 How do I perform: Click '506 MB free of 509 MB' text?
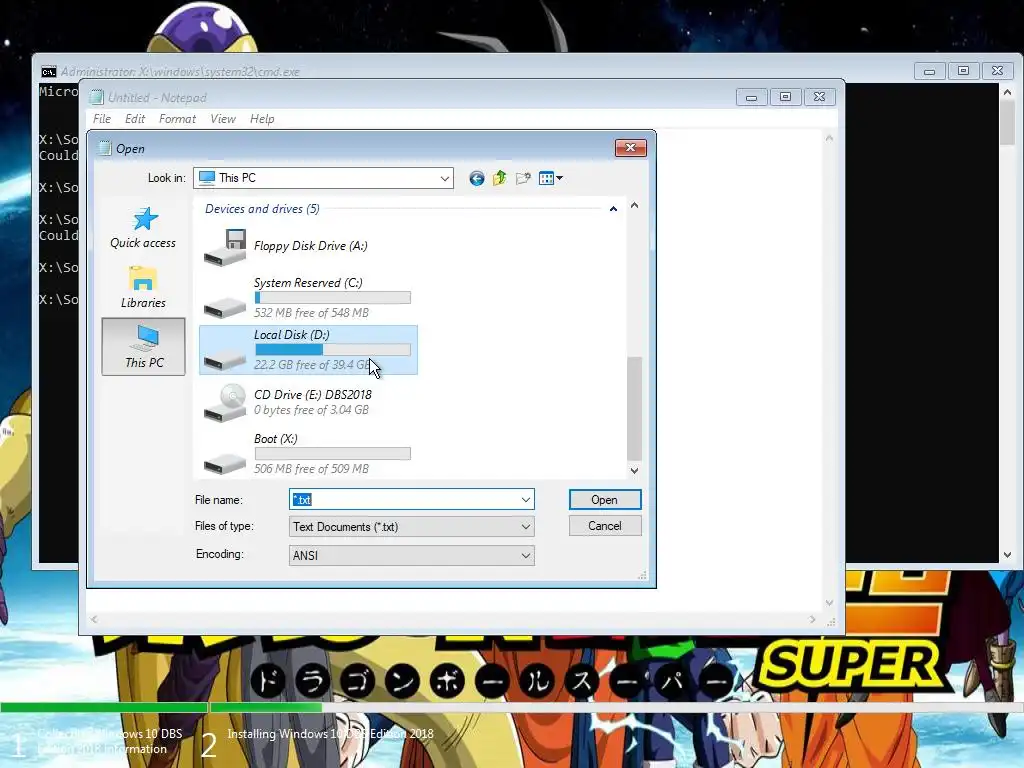(312, 469)
